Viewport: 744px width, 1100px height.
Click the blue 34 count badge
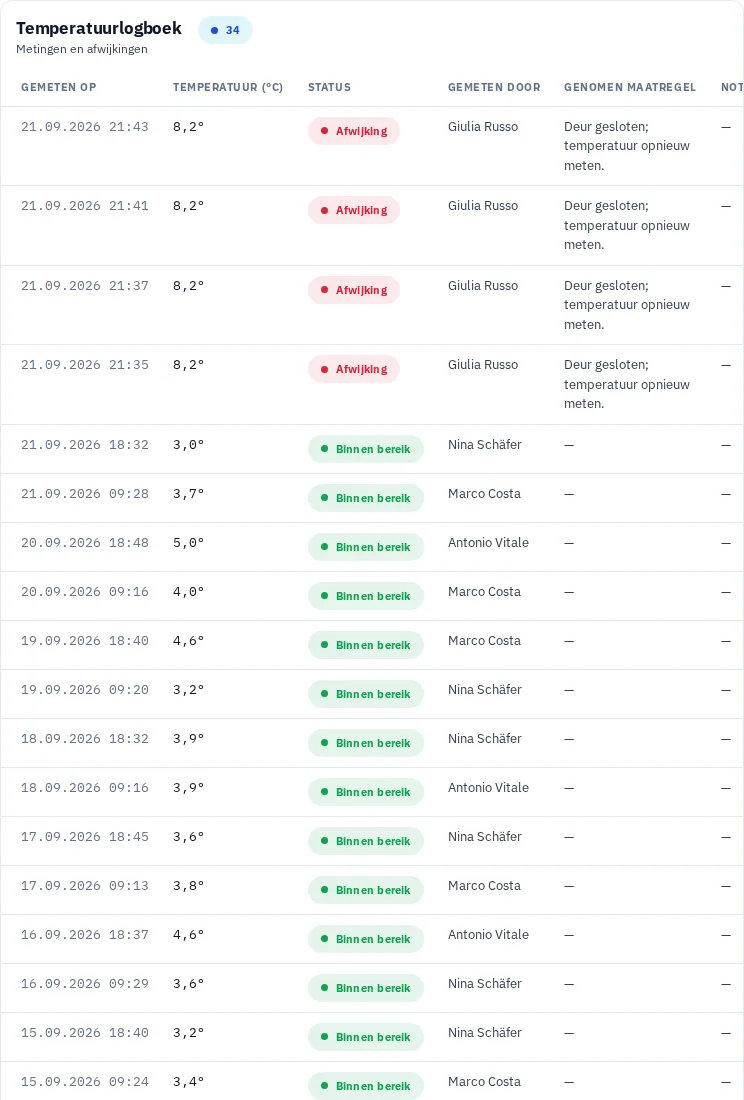point(225,30)
